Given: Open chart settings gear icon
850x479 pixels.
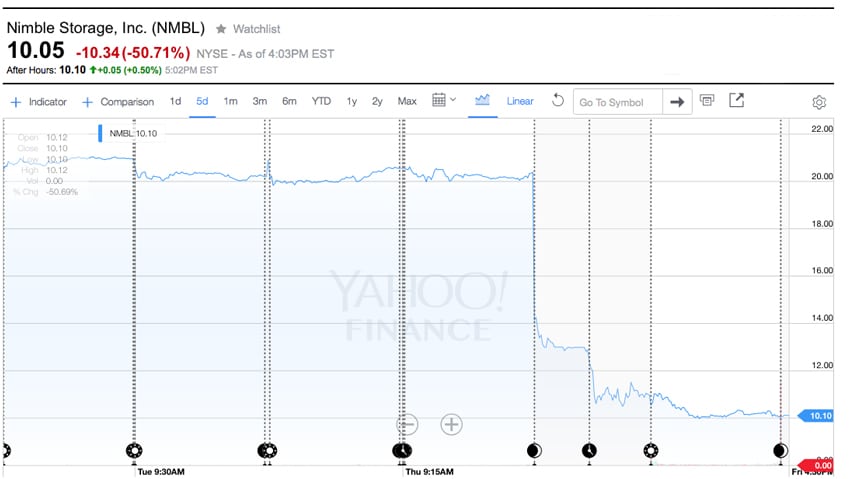Looking at the screenshot, I should point(819,102).
